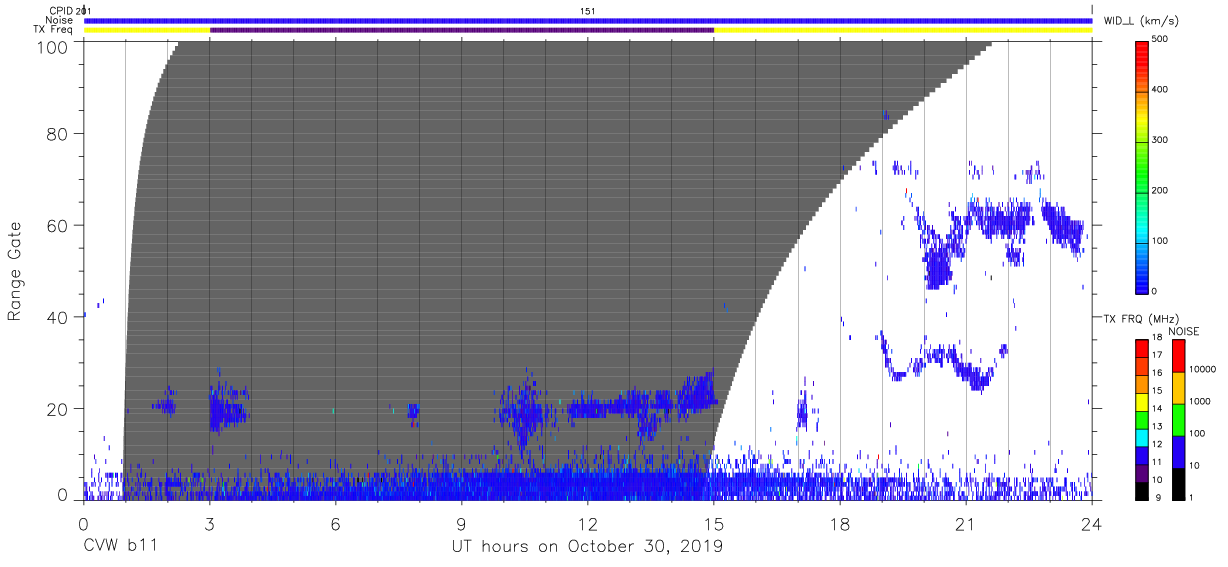Pick the red 17–18 MHz swatch in TX FRQ legend
Image resolution: width=1228 pixels, height=567 pixels.
[1142, 348]
